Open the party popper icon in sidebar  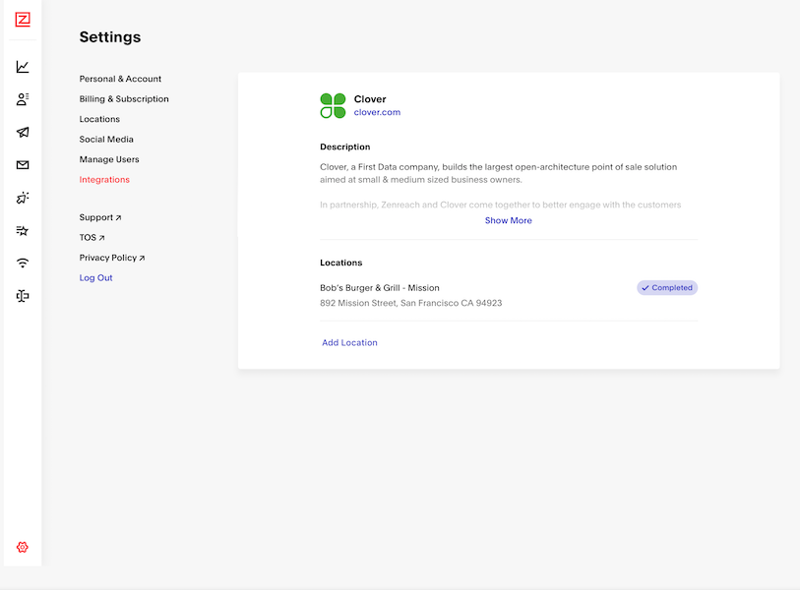click(22, 198)
